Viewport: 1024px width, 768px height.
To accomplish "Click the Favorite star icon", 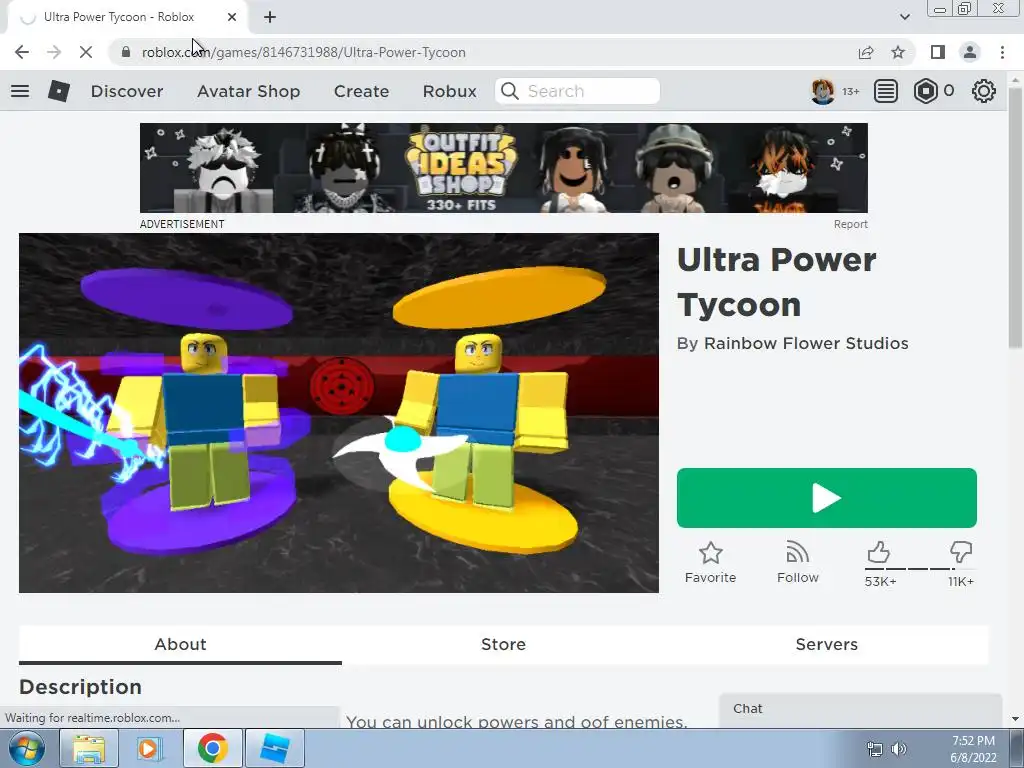I will pos(711,553).
